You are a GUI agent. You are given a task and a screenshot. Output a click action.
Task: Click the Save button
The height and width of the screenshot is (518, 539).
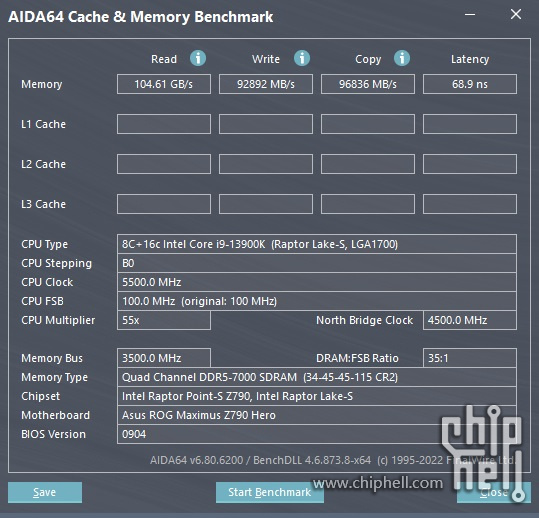pyautogui.click(x=45, y=492)
